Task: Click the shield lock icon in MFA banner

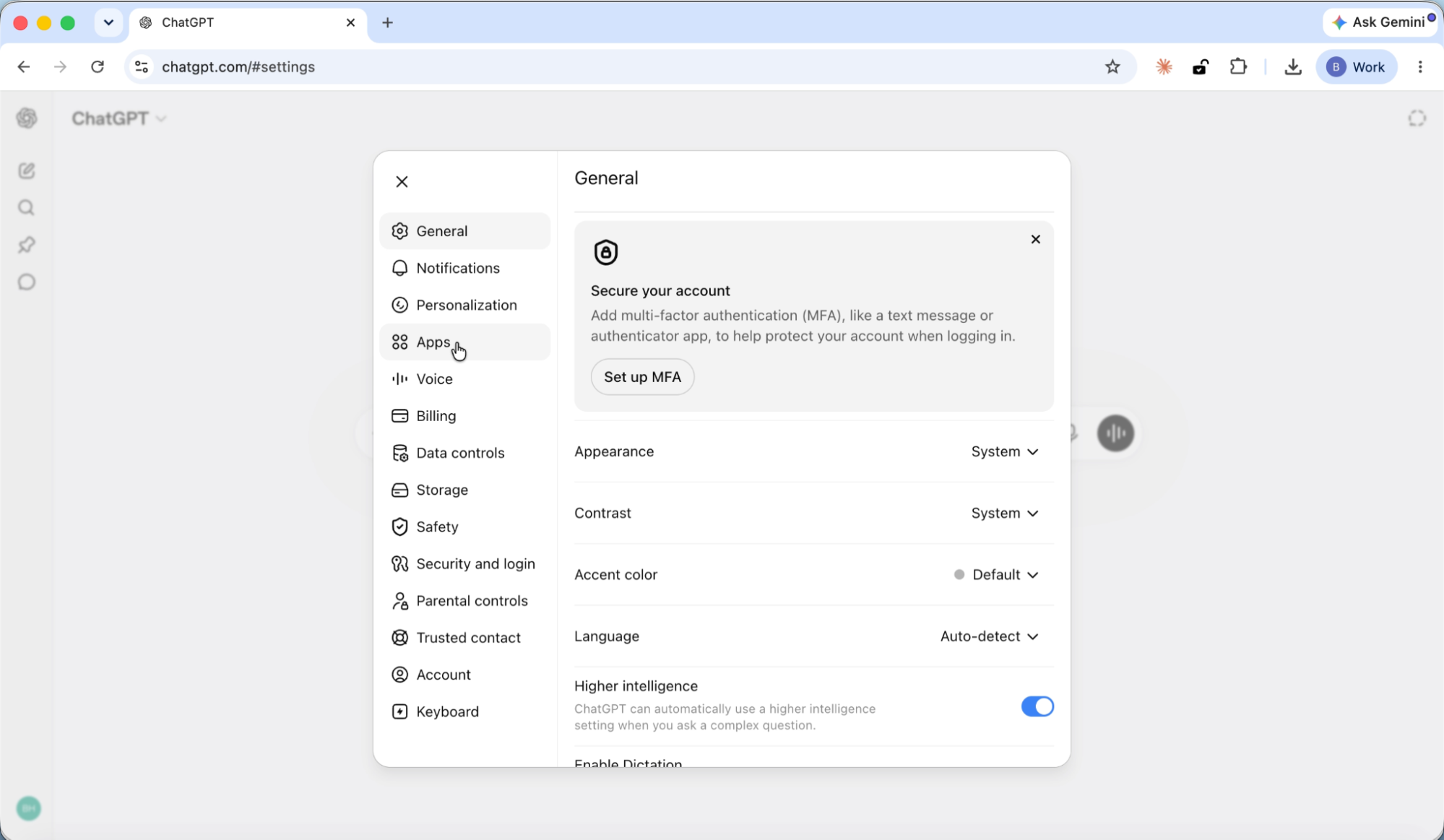Action: tap(605, 252)
